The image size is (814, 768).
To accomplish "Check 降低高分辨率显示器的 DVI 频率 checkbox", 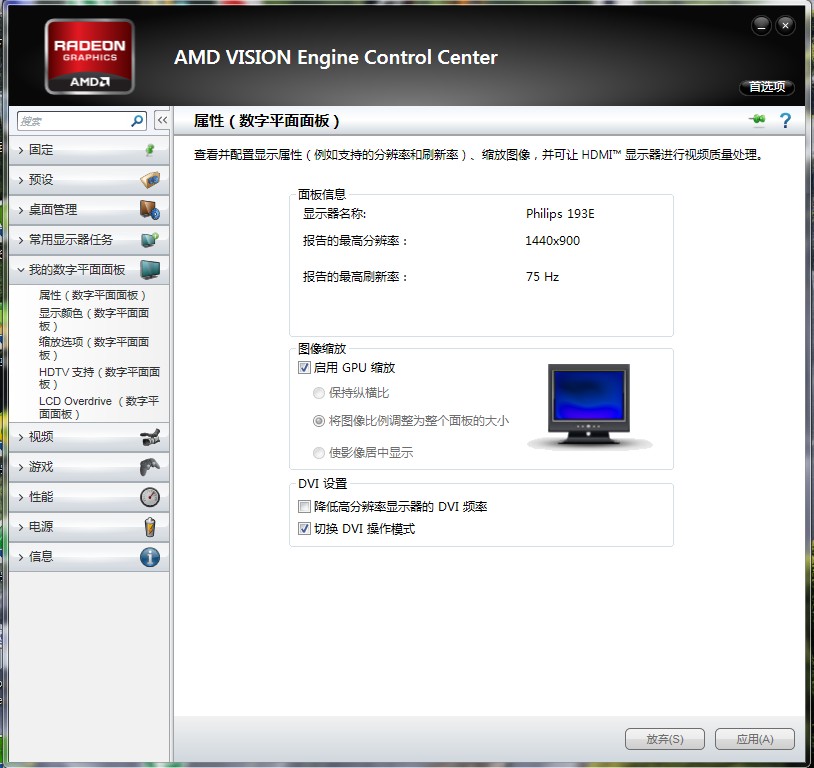I will point(304,506).
